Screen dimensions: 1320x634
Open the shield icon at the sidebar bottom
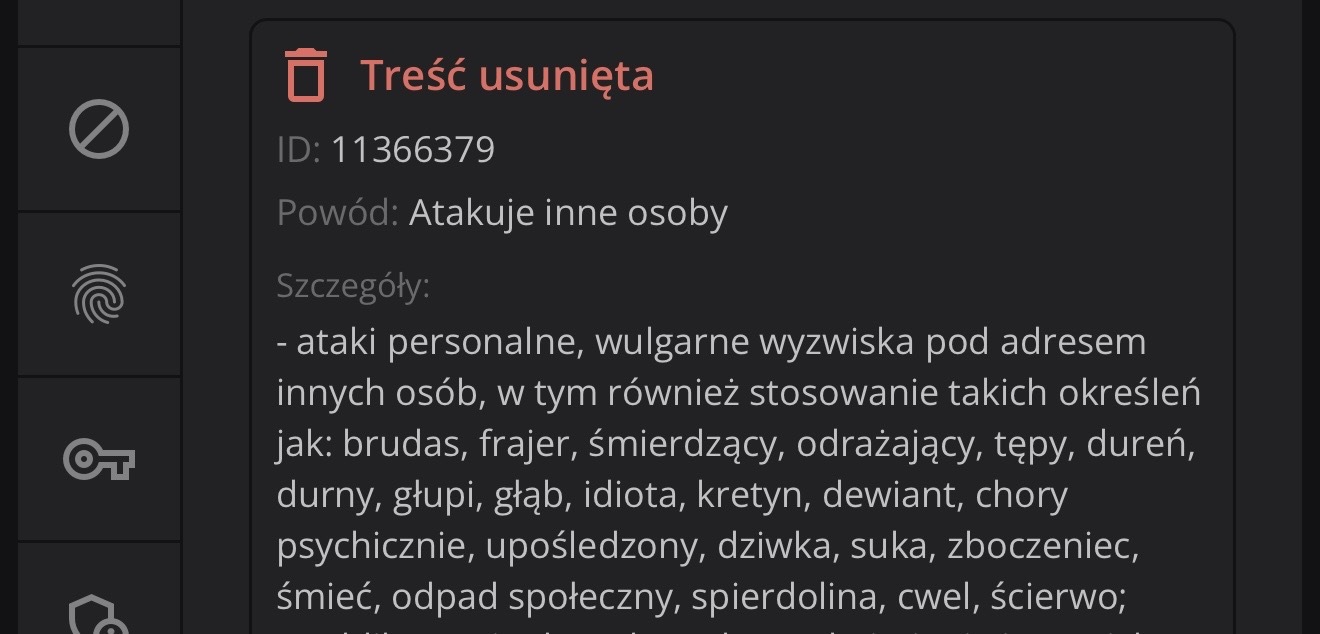[x=99, y=612]
